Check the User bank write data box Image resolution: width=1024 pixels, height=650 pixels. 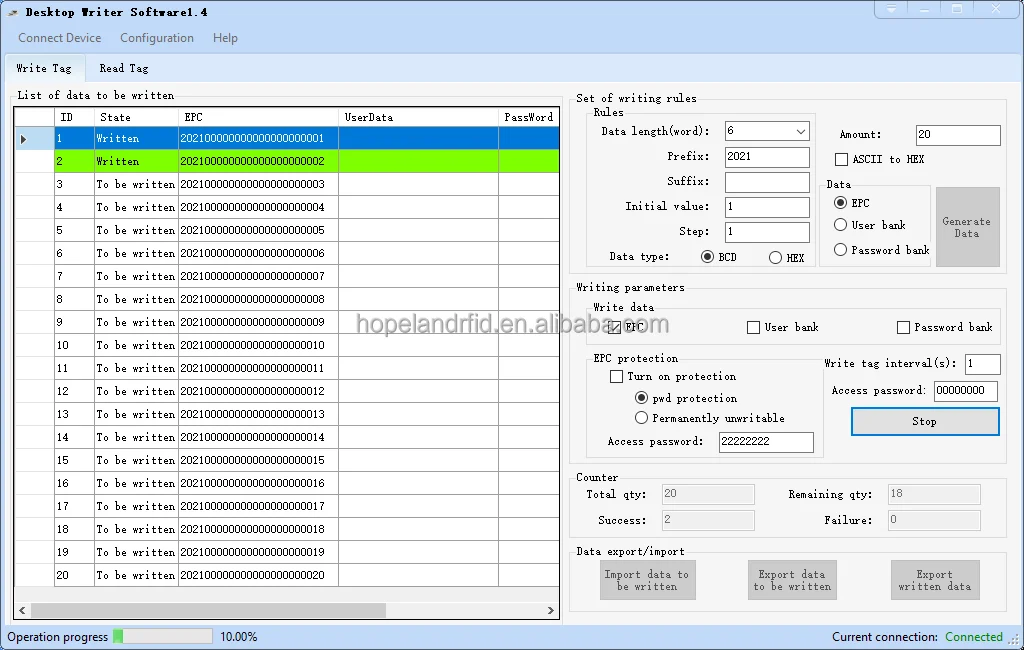pyautogui.click(x=754, y=328)
